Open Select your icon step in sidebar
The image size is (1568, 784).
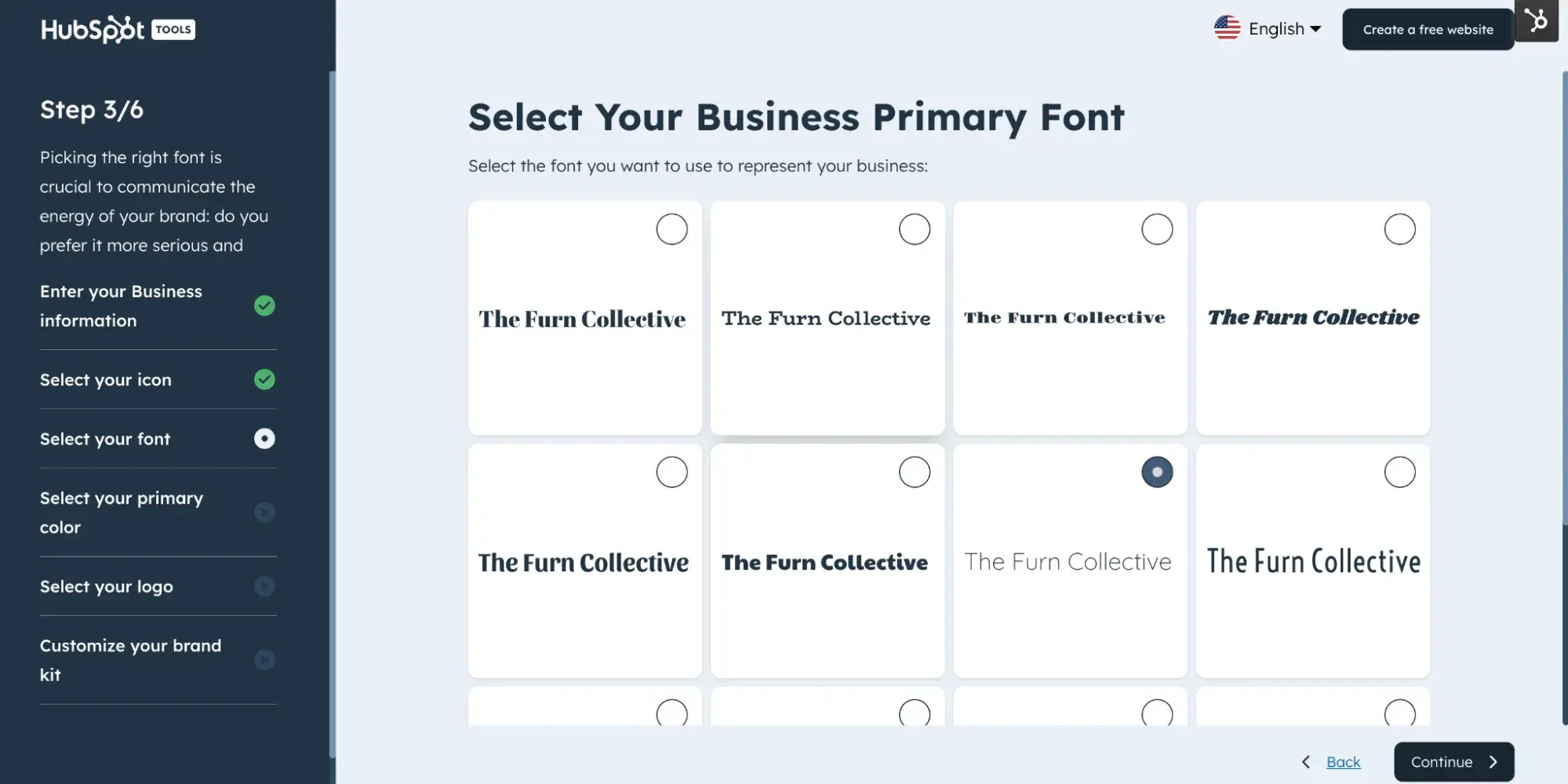[106, 380]
